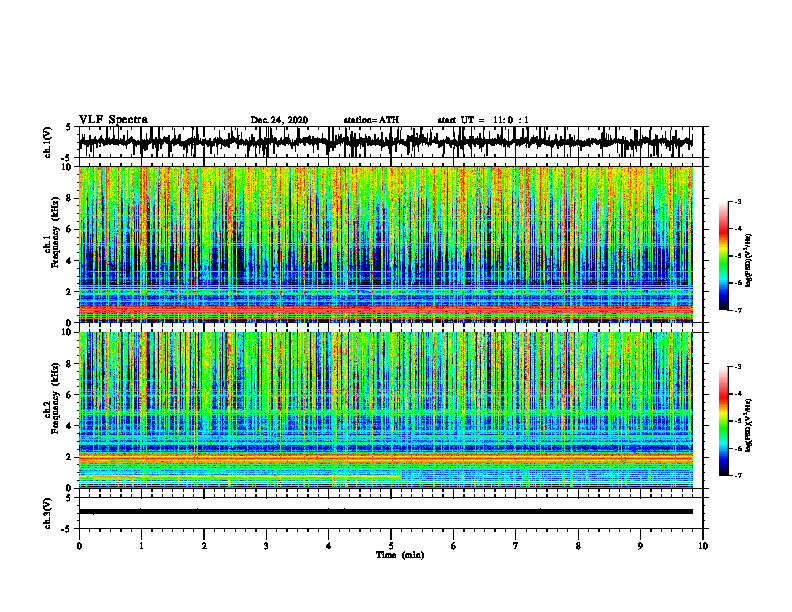Click the ch.3 flat voltage trace

click(385, 512)
